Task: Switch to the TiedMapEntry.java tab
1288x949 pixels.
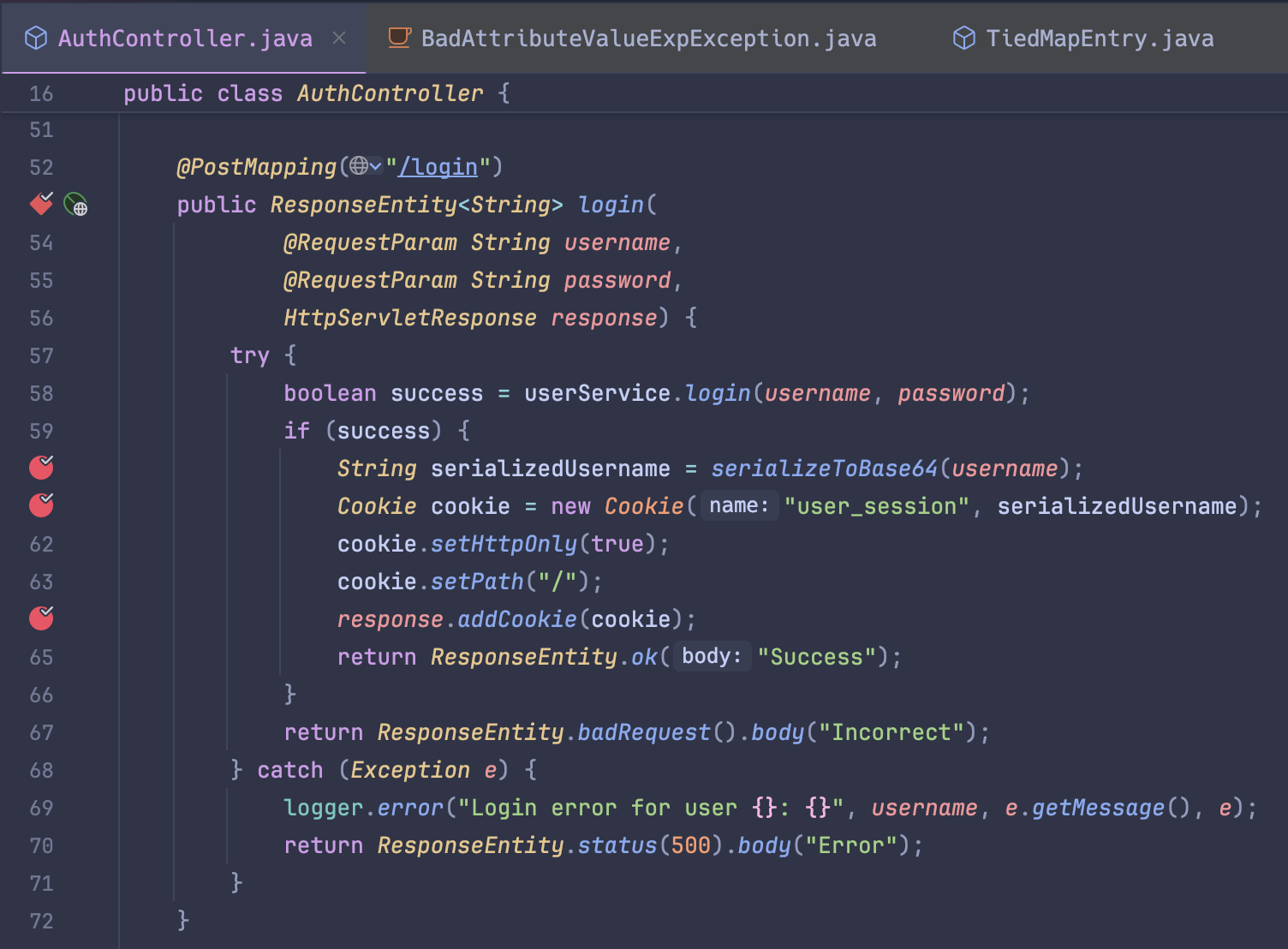Action: point(1099,38)
